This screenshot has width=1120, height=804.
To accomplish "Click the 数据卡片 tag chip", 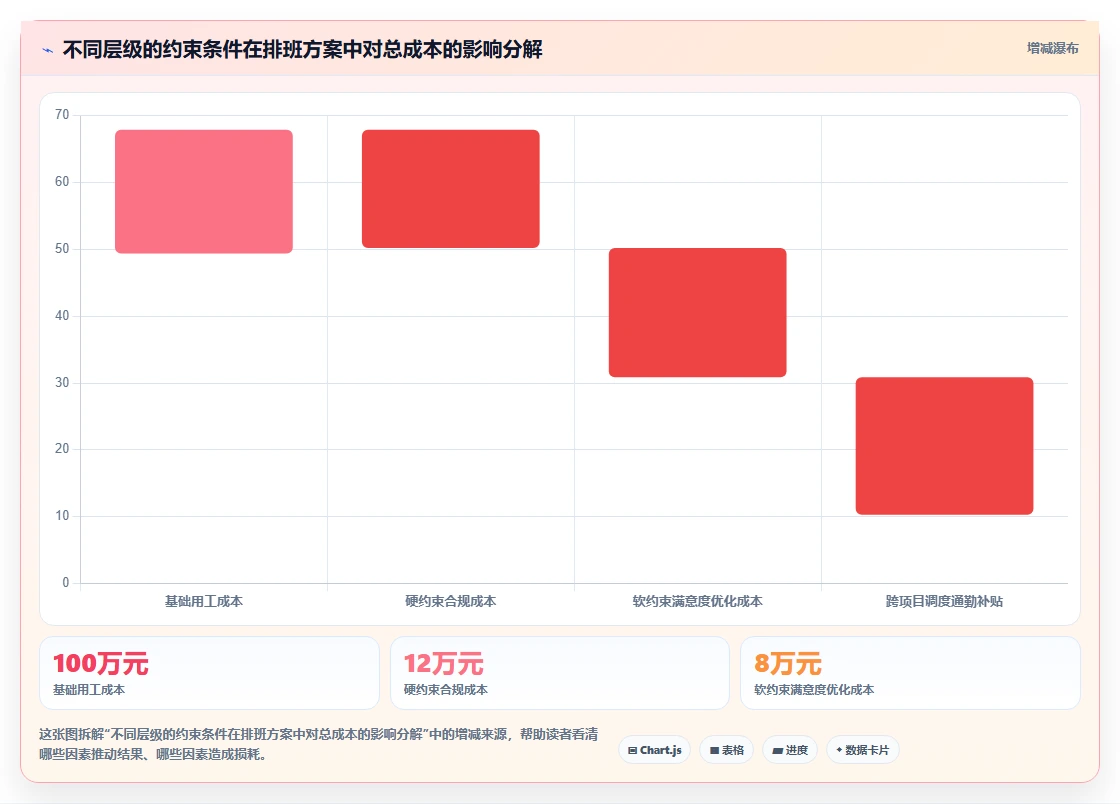I will pyautogui.click(x=863, y=750).
